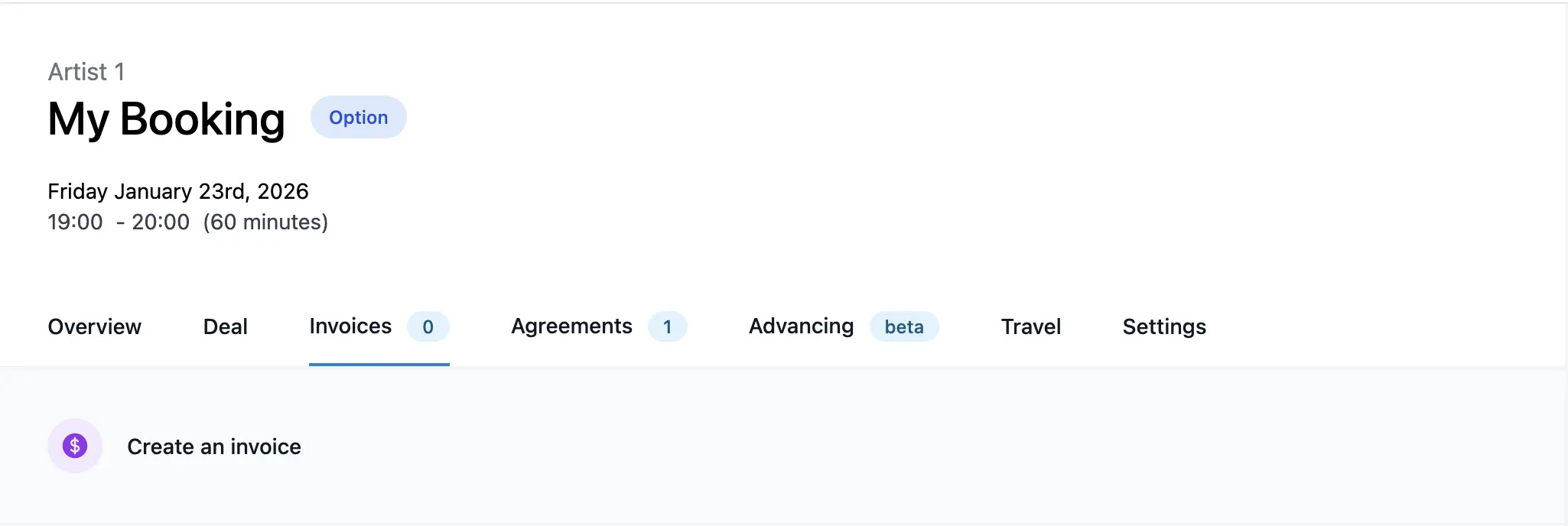Viewport: 1568px width, 526px height.
Task: Click the 60 minutes duration text
Action: click(265, 222)
